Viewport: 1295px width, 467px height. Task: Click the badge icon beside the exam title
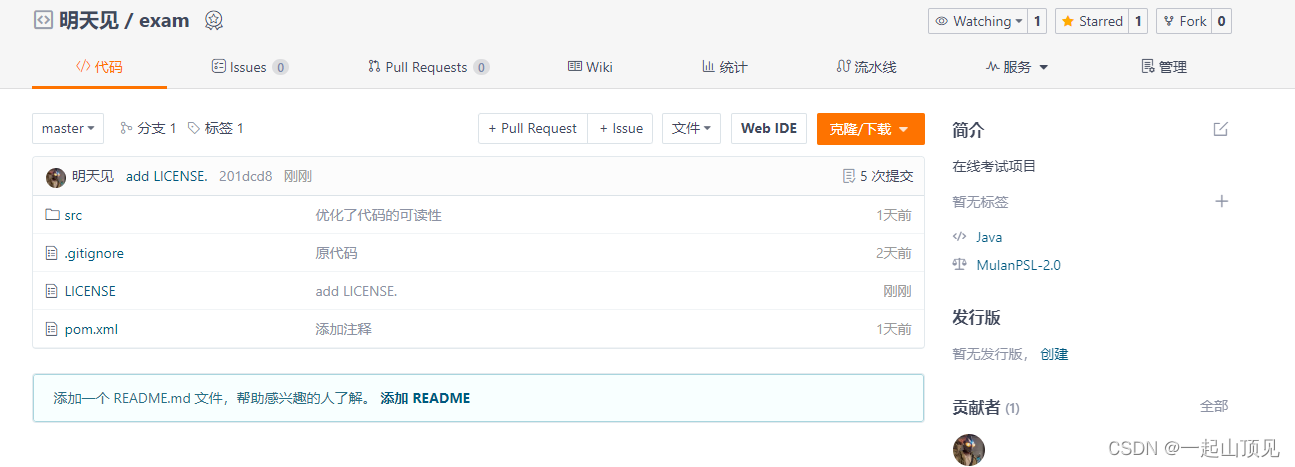click(213, 20)
